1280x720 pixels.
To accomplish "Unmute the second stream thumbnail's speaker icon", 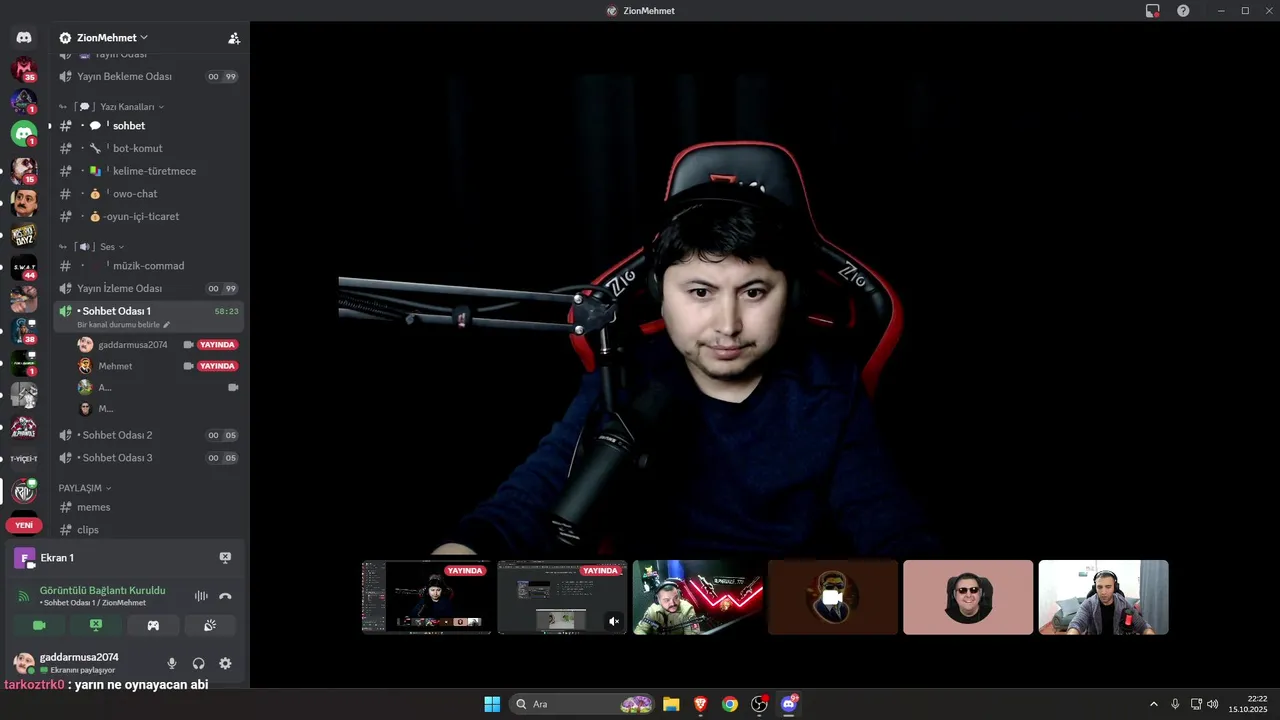I will 614,621.
